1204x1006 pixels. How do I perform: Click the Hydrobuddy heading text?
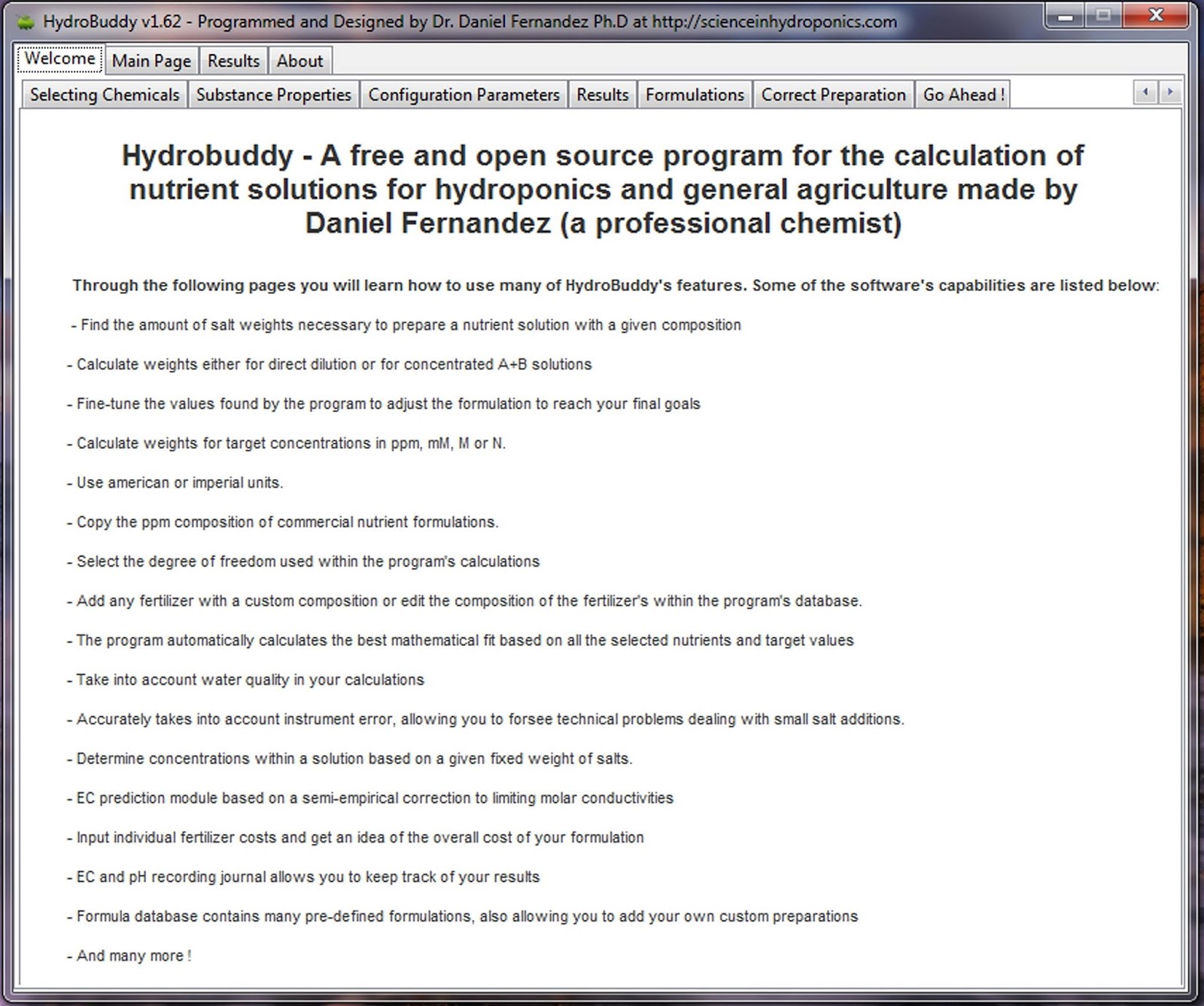[603, 190]
